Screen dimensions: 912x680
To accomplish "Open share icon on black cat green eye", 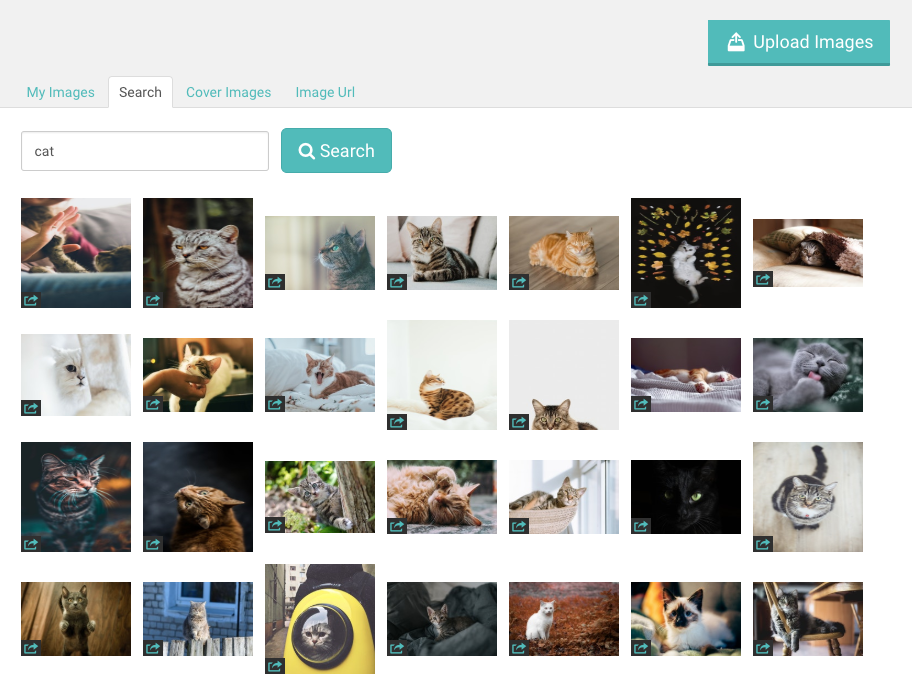I will coord(641,526).
